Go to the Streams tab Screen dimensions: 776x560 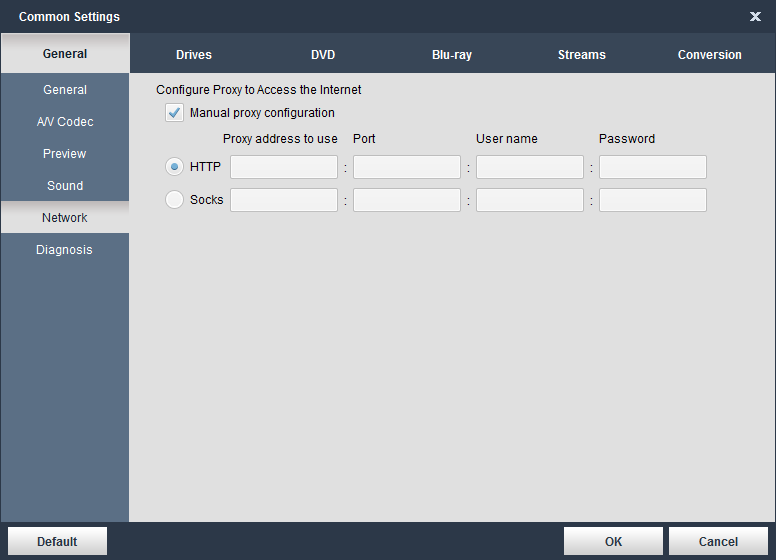(581, 55)
